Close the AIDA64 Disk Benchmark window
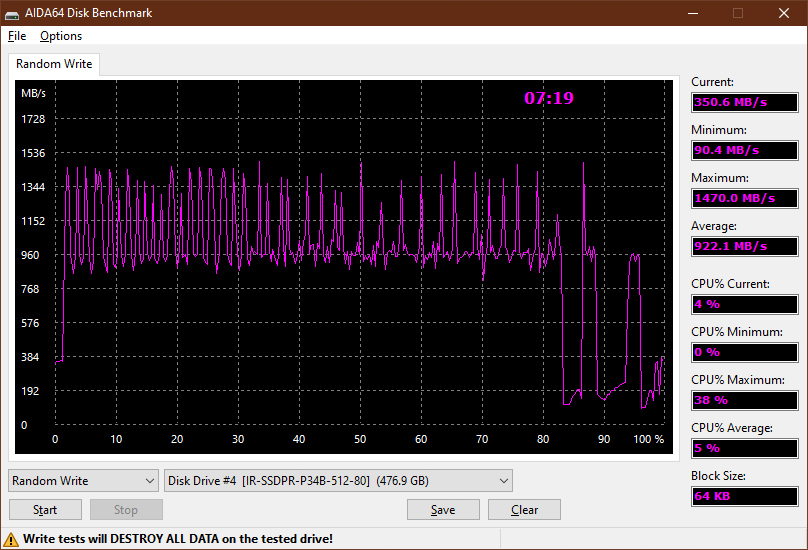This screenshot has height=550, width=808. tap(784, 13)
